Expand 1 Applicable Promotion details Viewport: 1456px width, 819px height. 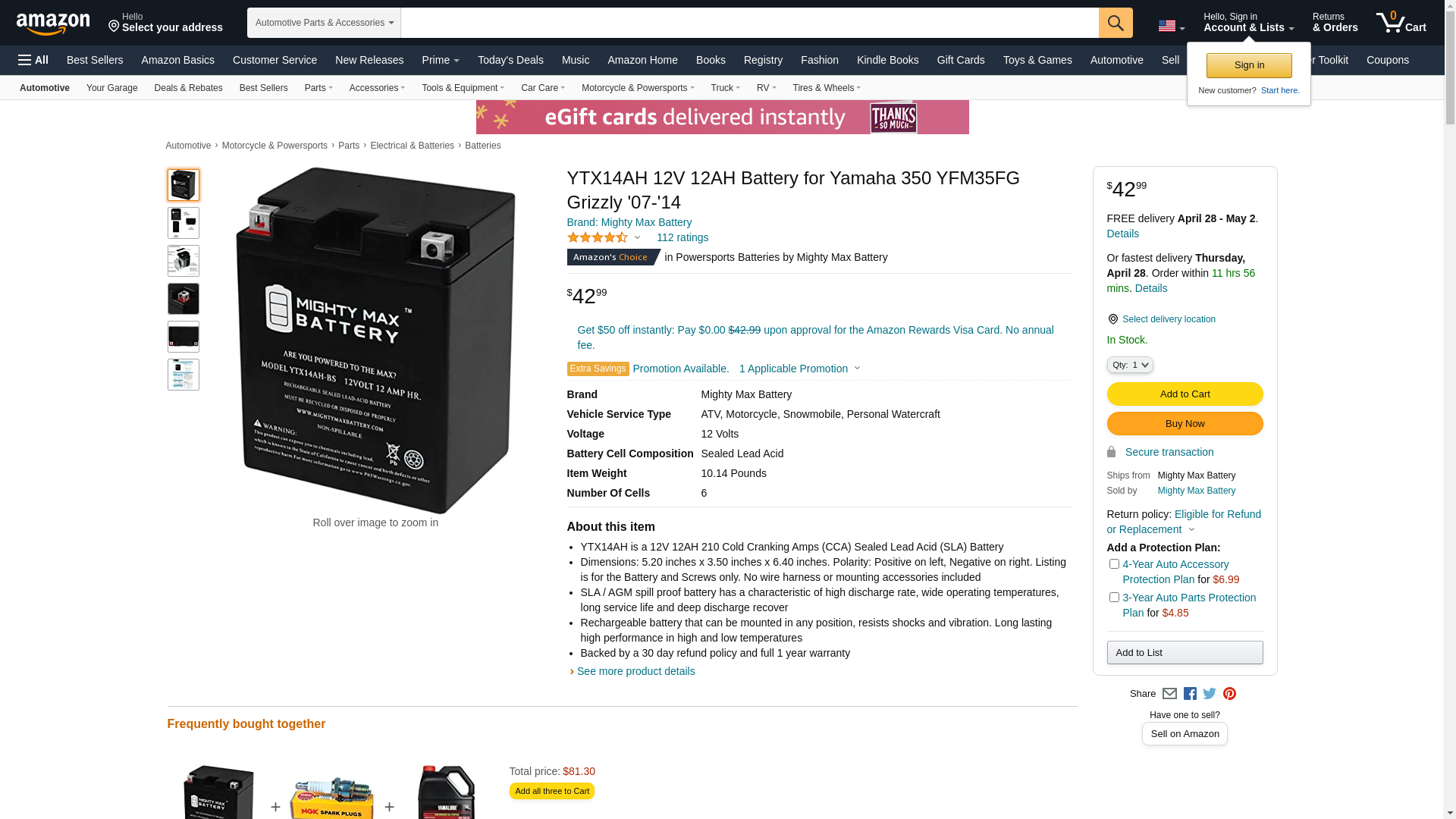pos(799,369)
